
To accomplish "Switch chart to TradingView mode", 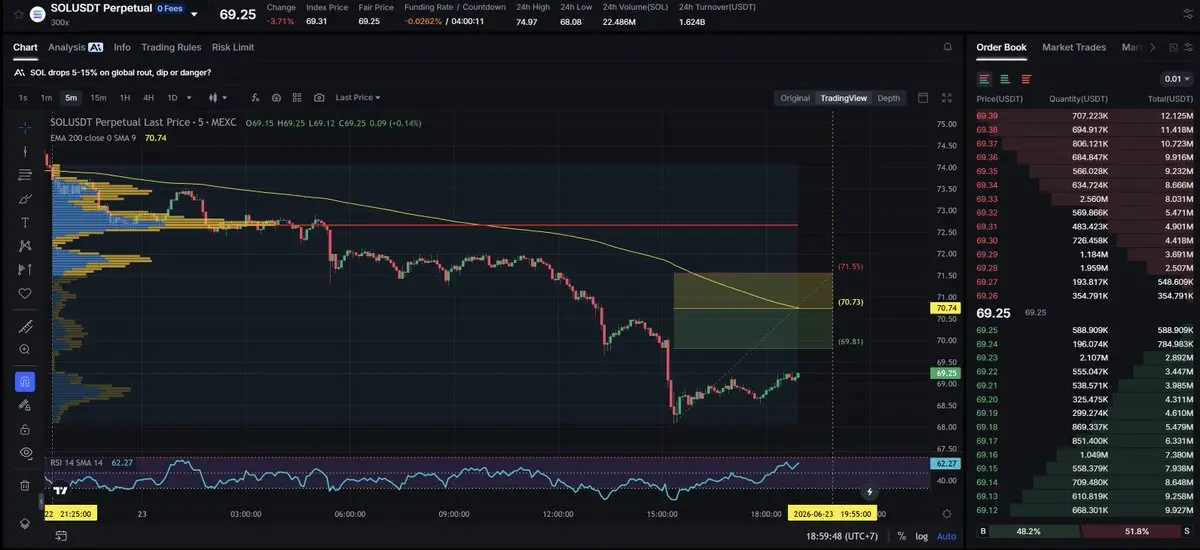I will 844,98.
